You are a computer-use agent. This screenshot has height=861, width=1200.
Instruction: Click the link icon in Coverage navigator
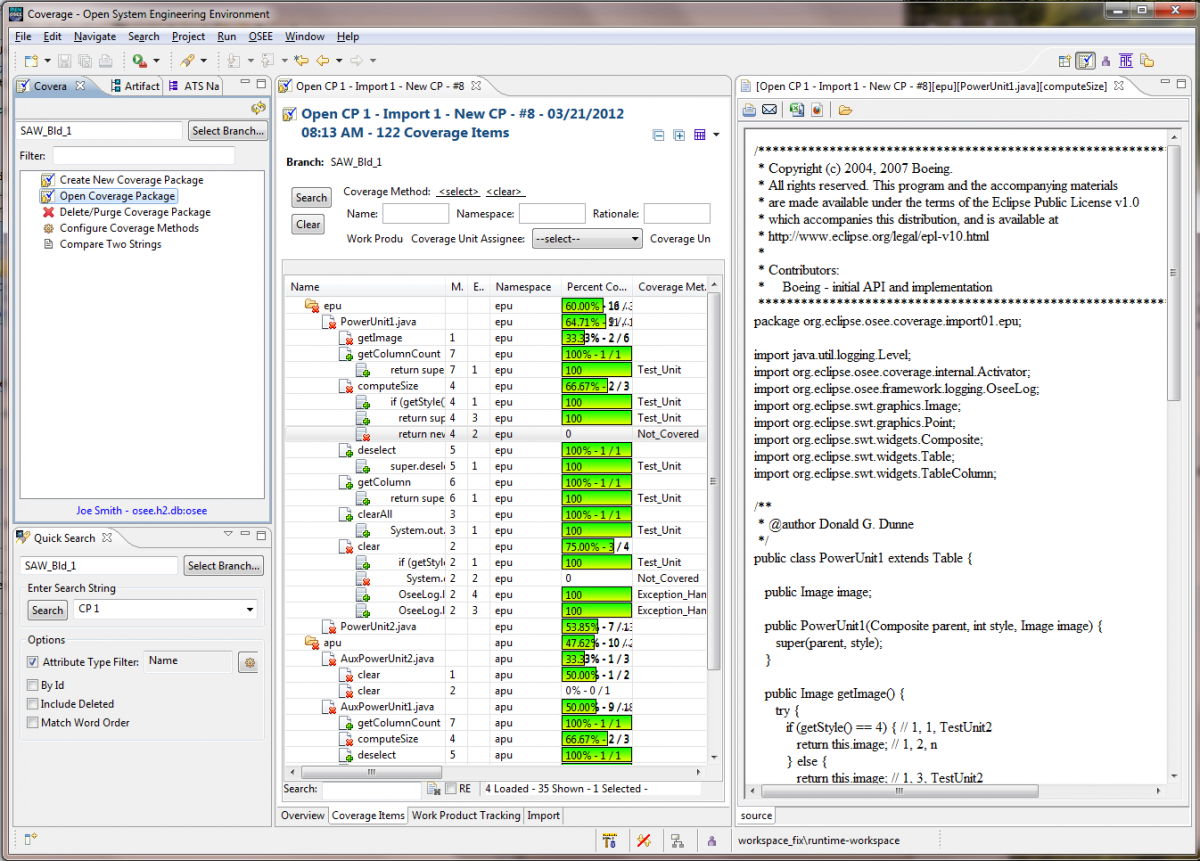point(258,108)
